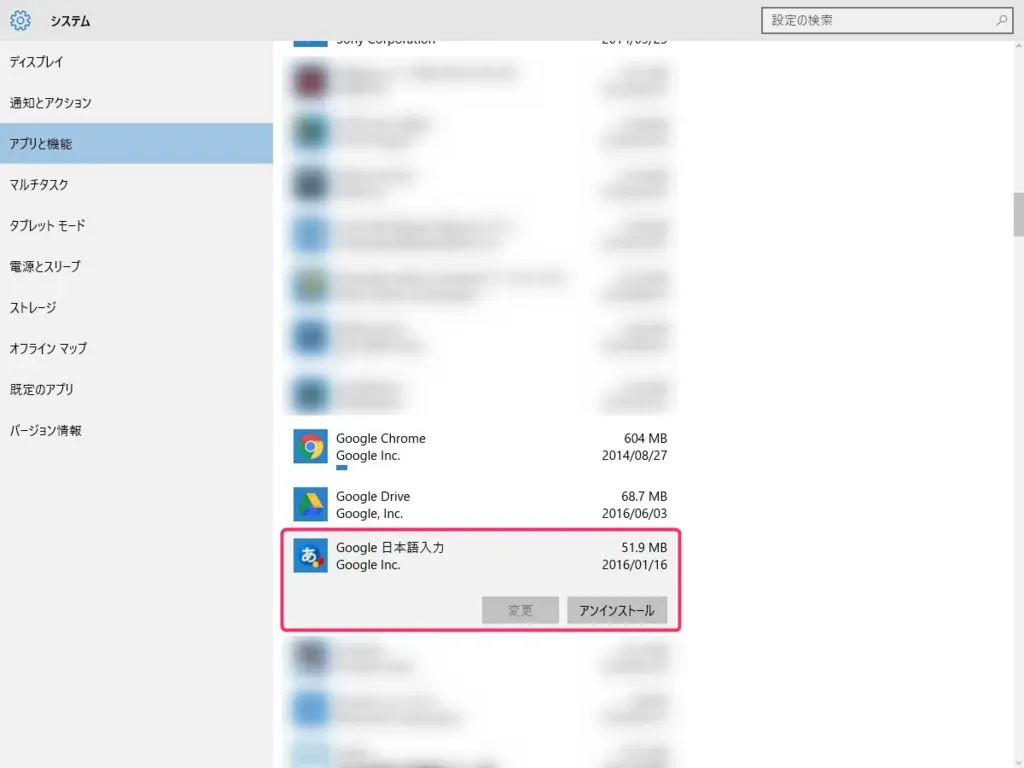
Task: Click the 2016/01/16 install date
Action: point(634,564)
